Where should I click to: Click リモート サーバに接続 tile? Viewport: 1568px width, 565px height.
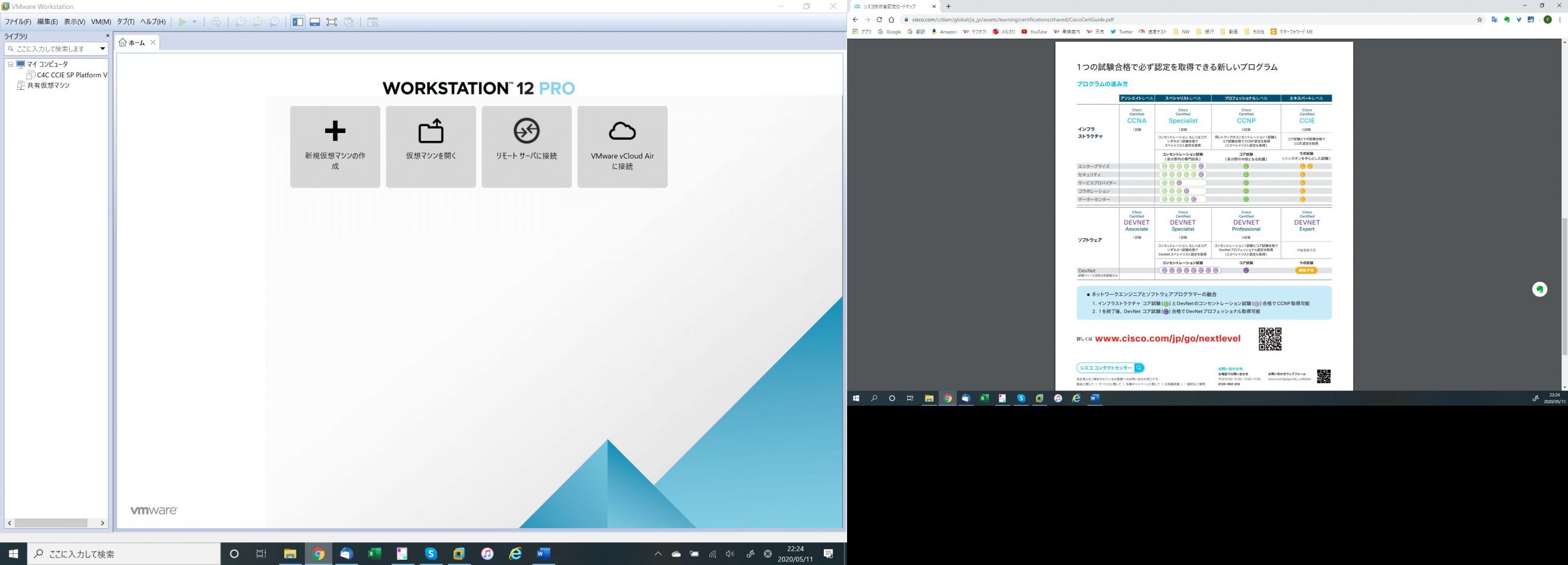[x=526, y=146]
